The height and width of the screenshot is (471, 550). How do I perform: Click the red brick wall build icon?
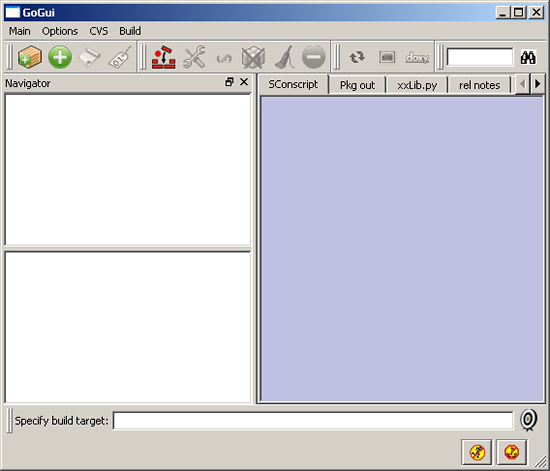pyautogui.click(x=163, y=57)
